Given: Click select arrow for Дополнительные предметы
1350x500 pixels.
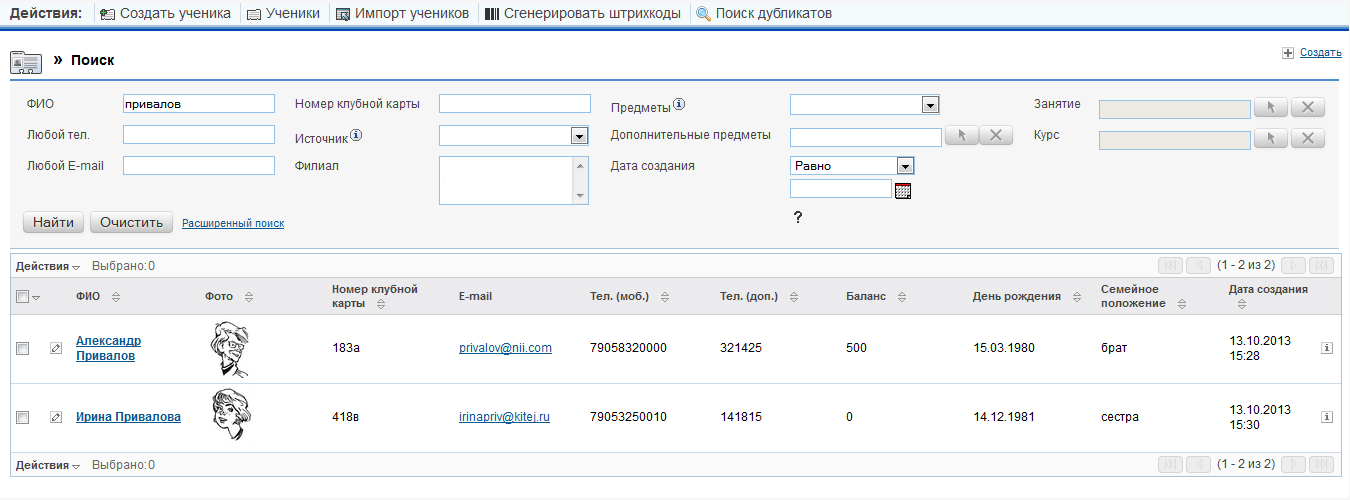Looking at the screenshot, I should pos(961,136).
